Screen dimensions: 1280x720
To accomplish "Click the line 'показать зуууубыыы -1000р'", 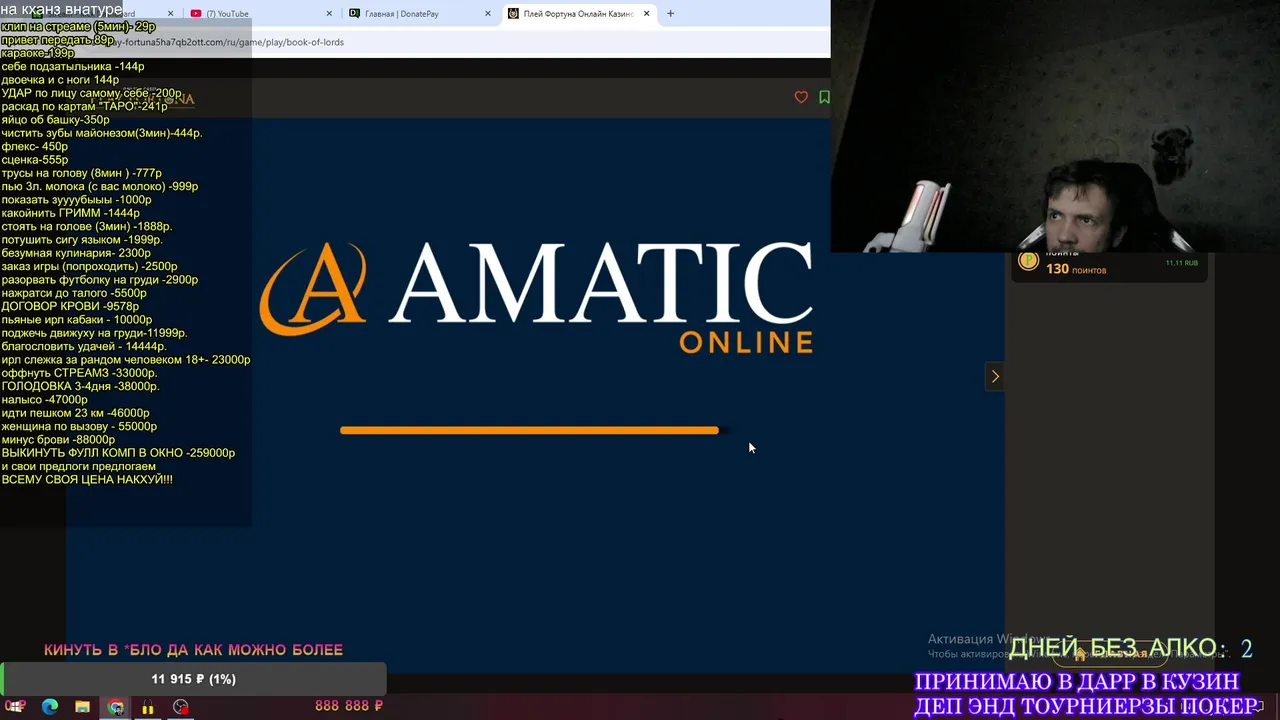I will click(77, 200).
